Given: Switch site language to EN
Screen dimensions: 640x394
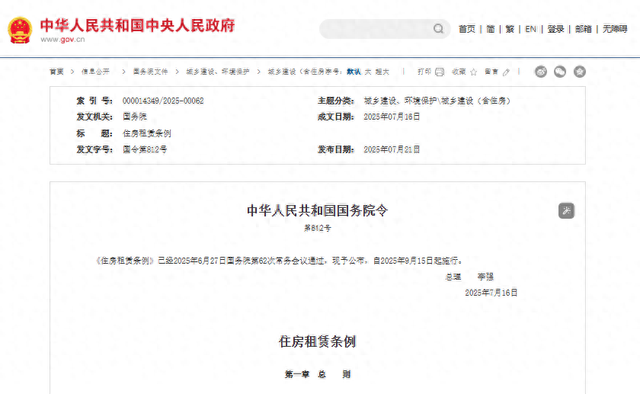Looking at the screenshot, I should click(x=530, y=29).
